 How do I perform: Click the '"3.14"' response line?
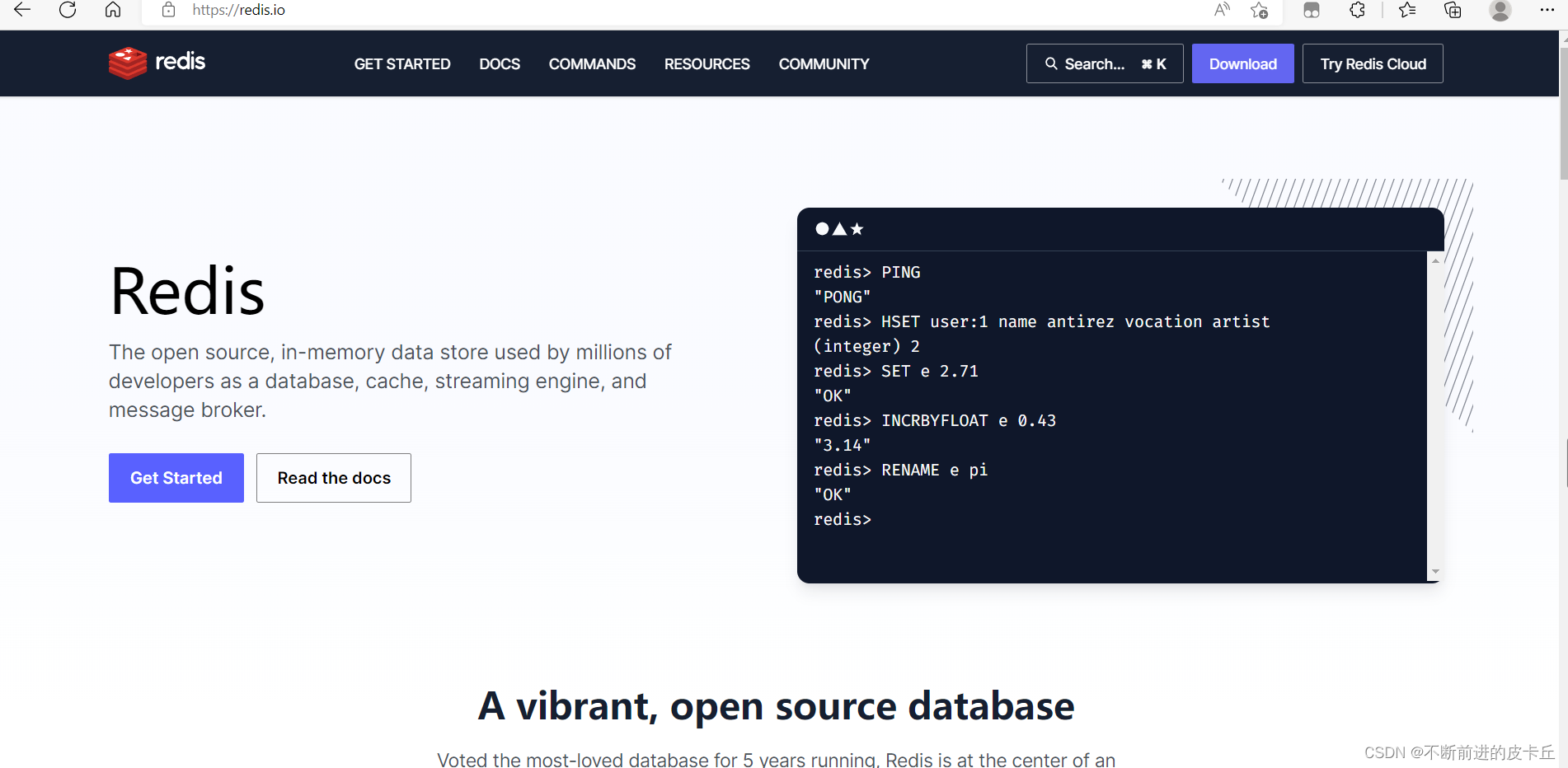pos(843,445)
